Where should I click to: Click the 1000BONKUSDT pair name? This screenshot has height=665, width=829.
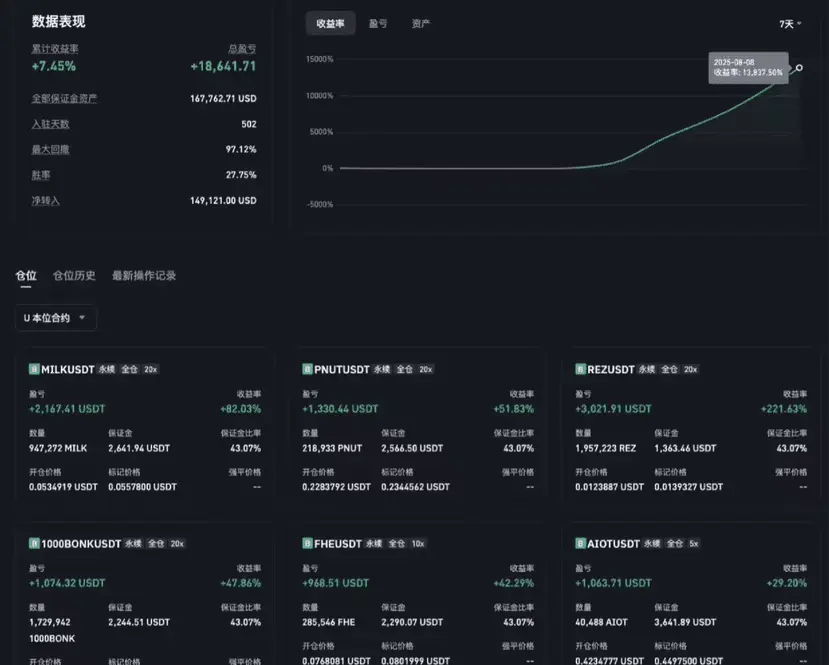(81, 544)
